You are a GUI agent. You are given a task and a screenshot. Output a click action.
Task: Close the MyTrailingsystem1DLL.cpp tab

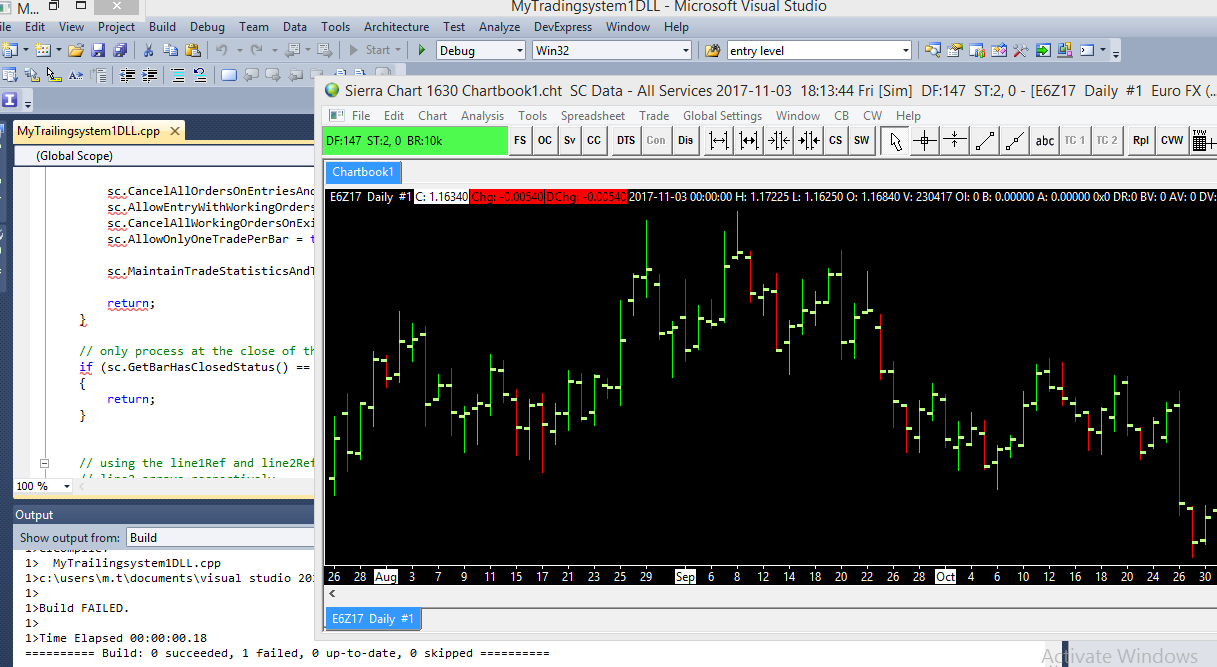174,131
